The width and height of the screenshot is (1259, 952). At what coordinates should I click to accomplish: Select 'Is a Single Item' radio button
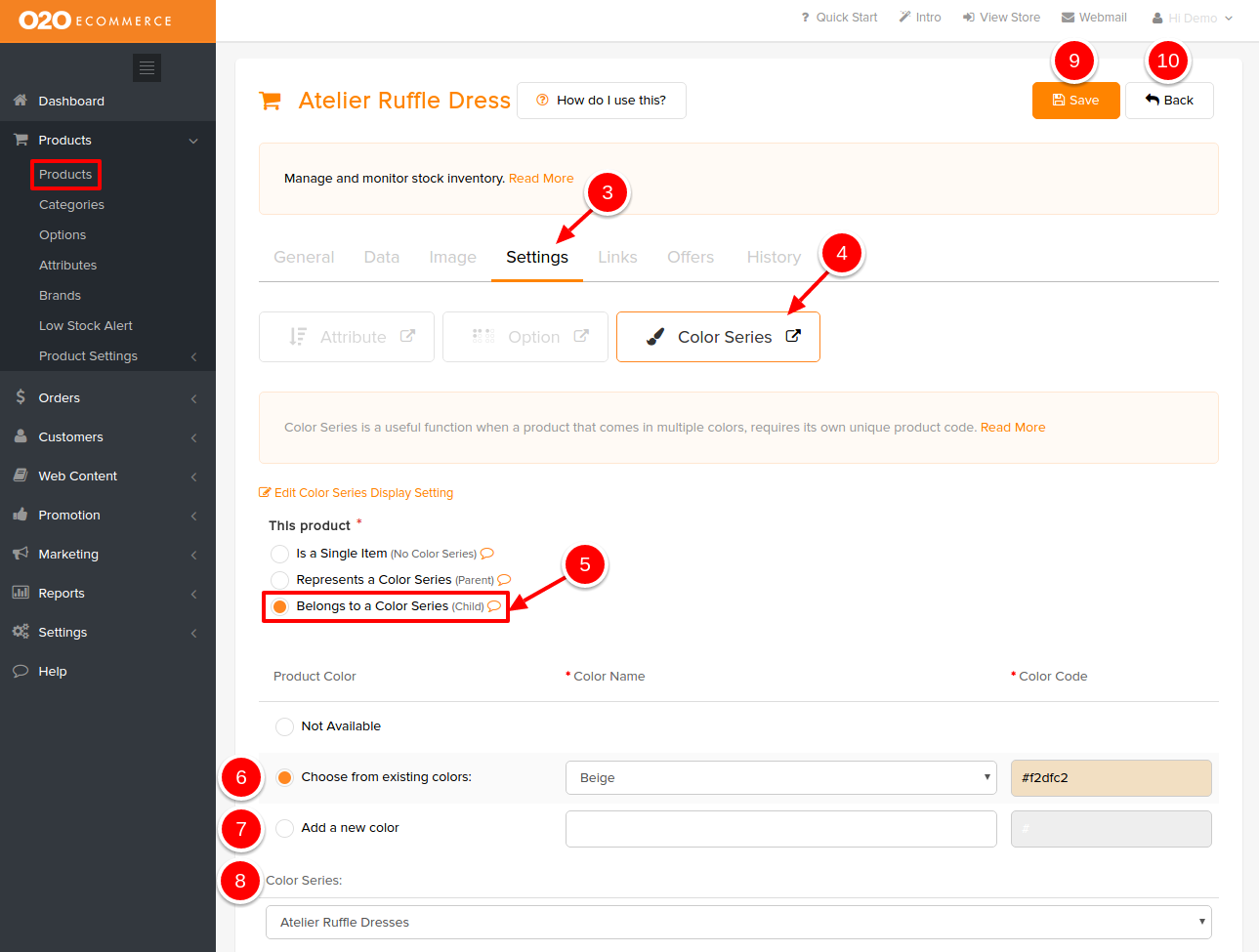280,554
